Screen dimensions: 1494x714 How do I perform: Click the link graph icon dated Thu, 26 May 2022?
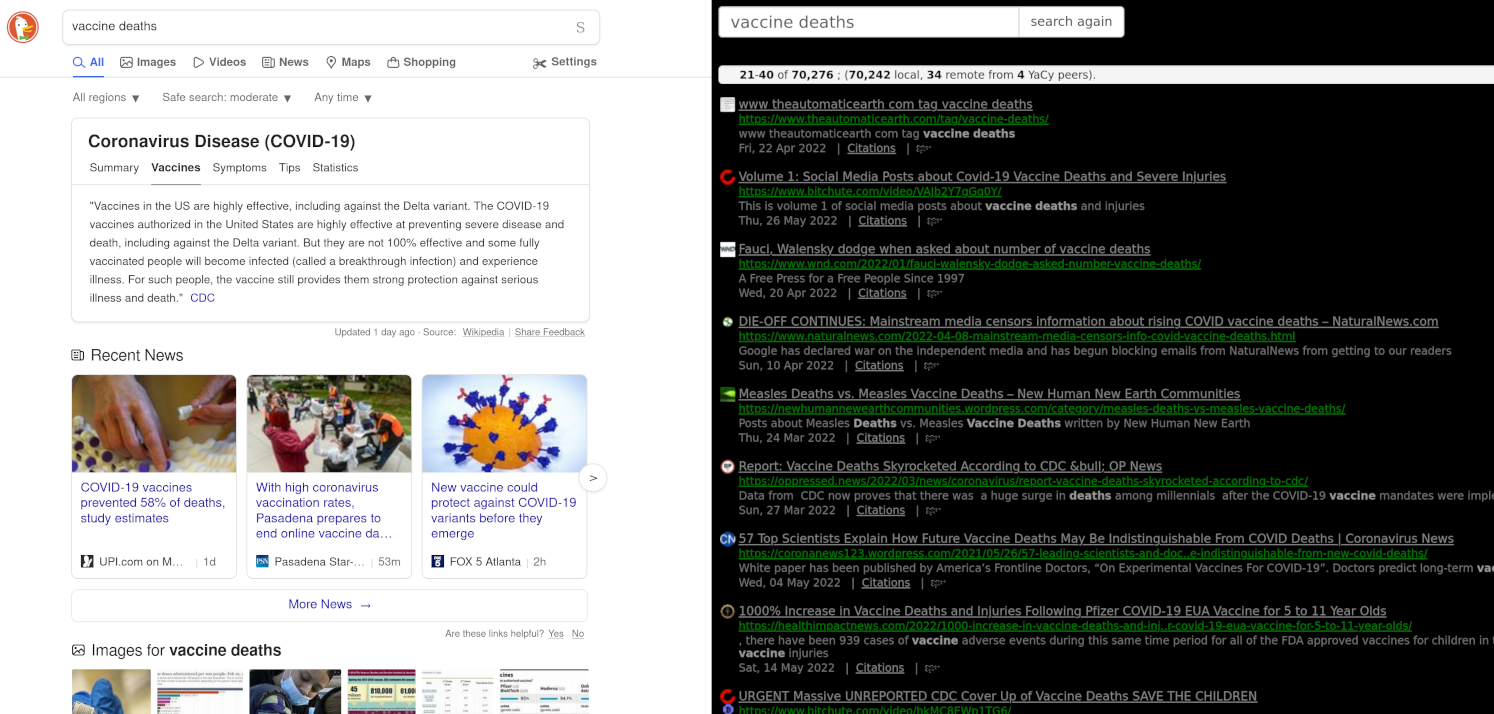coord(936,221)
